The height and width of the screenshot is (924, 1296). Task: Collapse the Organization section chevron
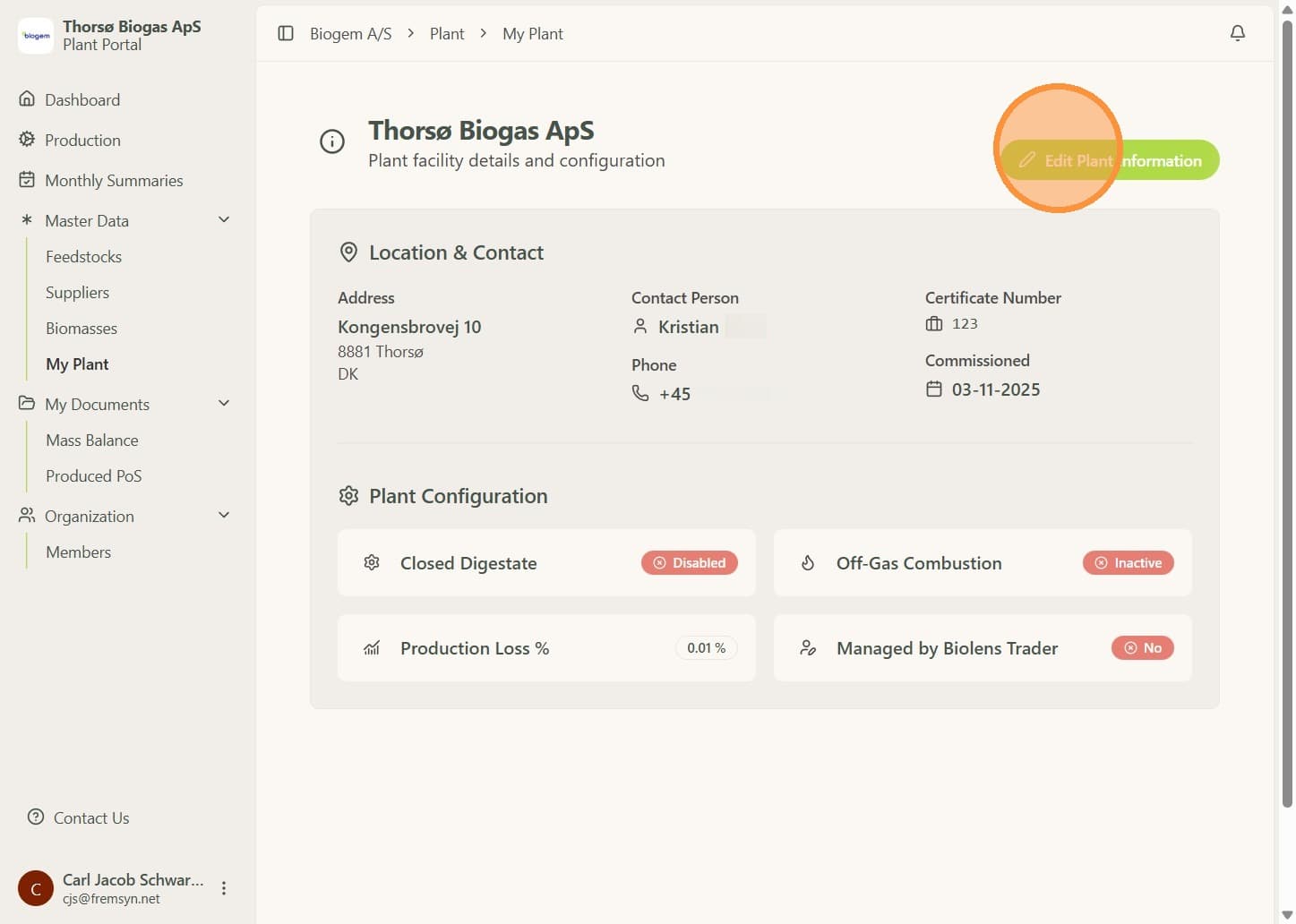224,515
